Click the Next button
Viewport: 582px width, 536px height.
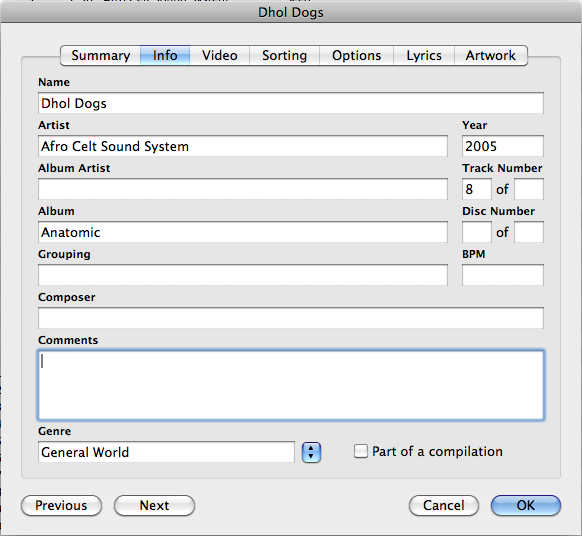pyautogui.click(x=154, y=506)
